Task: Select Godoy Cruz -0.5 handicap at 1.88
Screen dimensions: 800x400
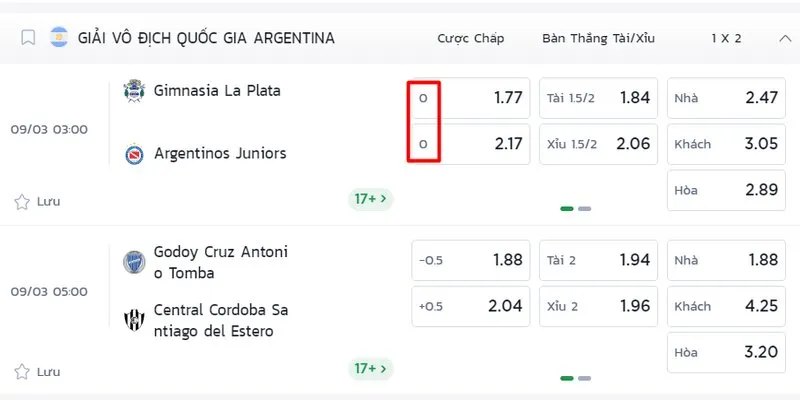Action: pos(470,260)
